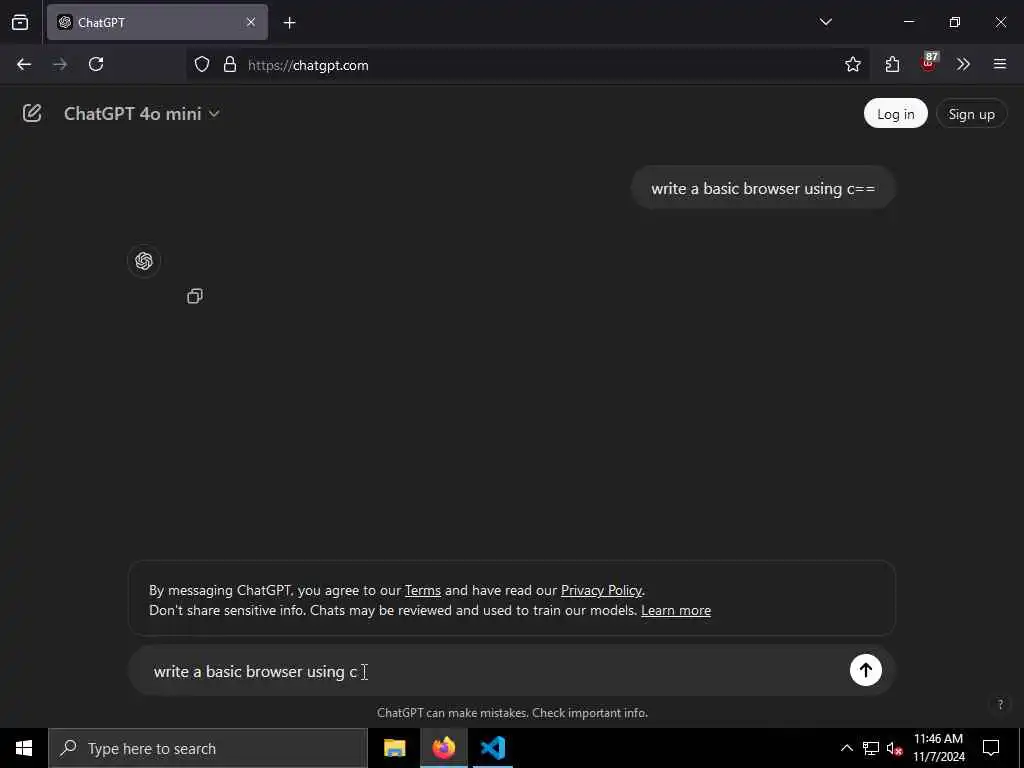Screen dimensions: 1024x768
Task: Open the Extensions puzzle icon
Action: pos(892,64)
